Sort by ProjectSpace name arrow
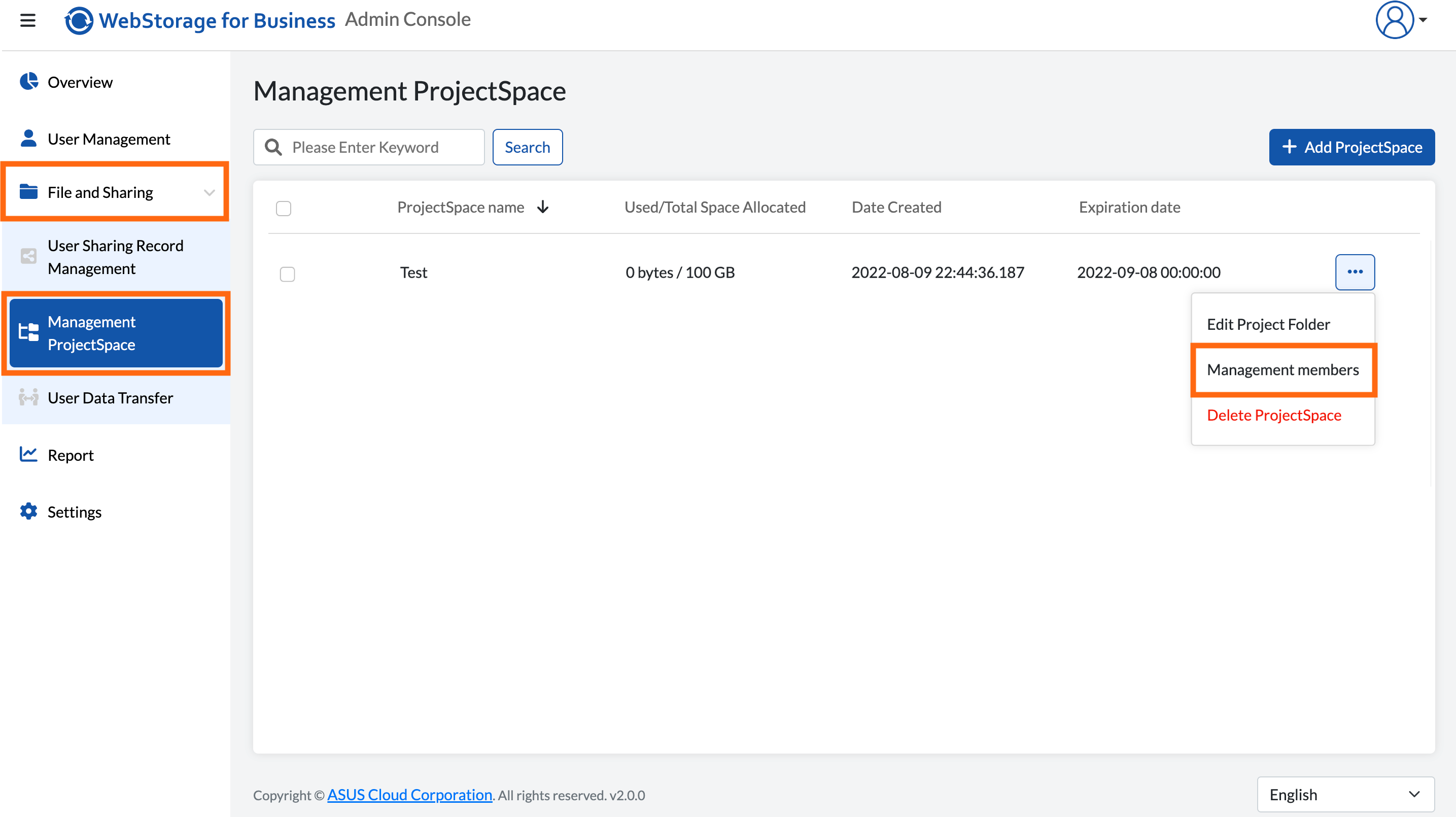The height and width of the screenshot is (817, 1456). click(543, 207)
